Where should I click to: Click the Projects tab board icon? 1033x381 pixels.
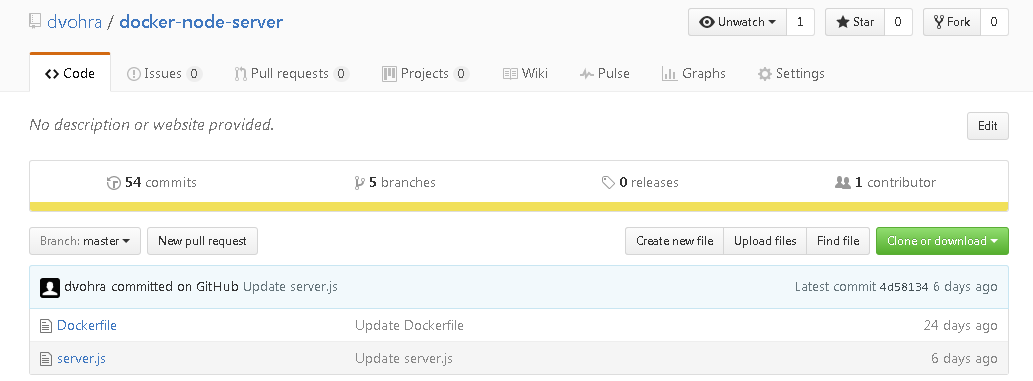pos(389,74)
